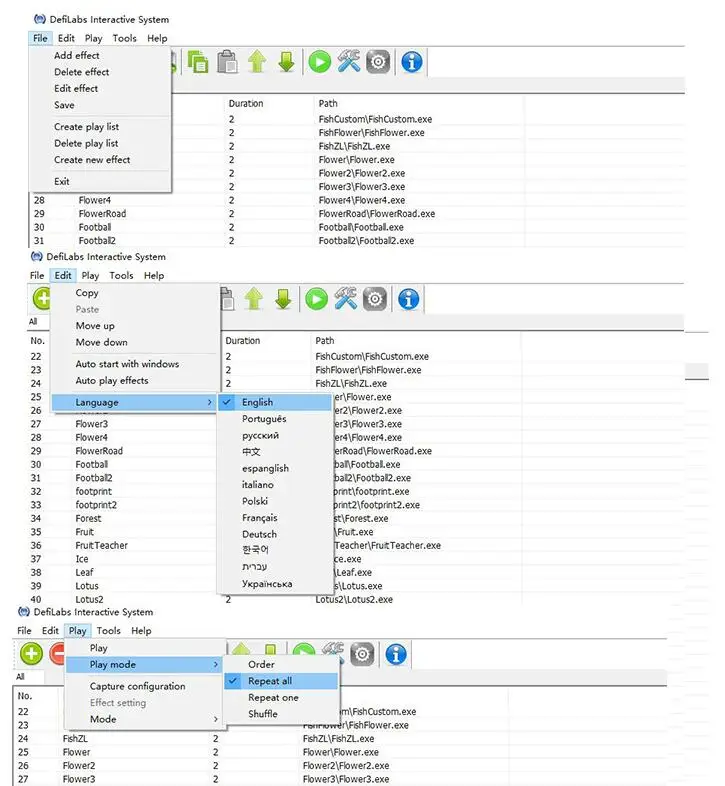Choose Create new effect from File menu
Image resolution: width=725 pixels, height=786 pixels.
(x=100, y=160)
